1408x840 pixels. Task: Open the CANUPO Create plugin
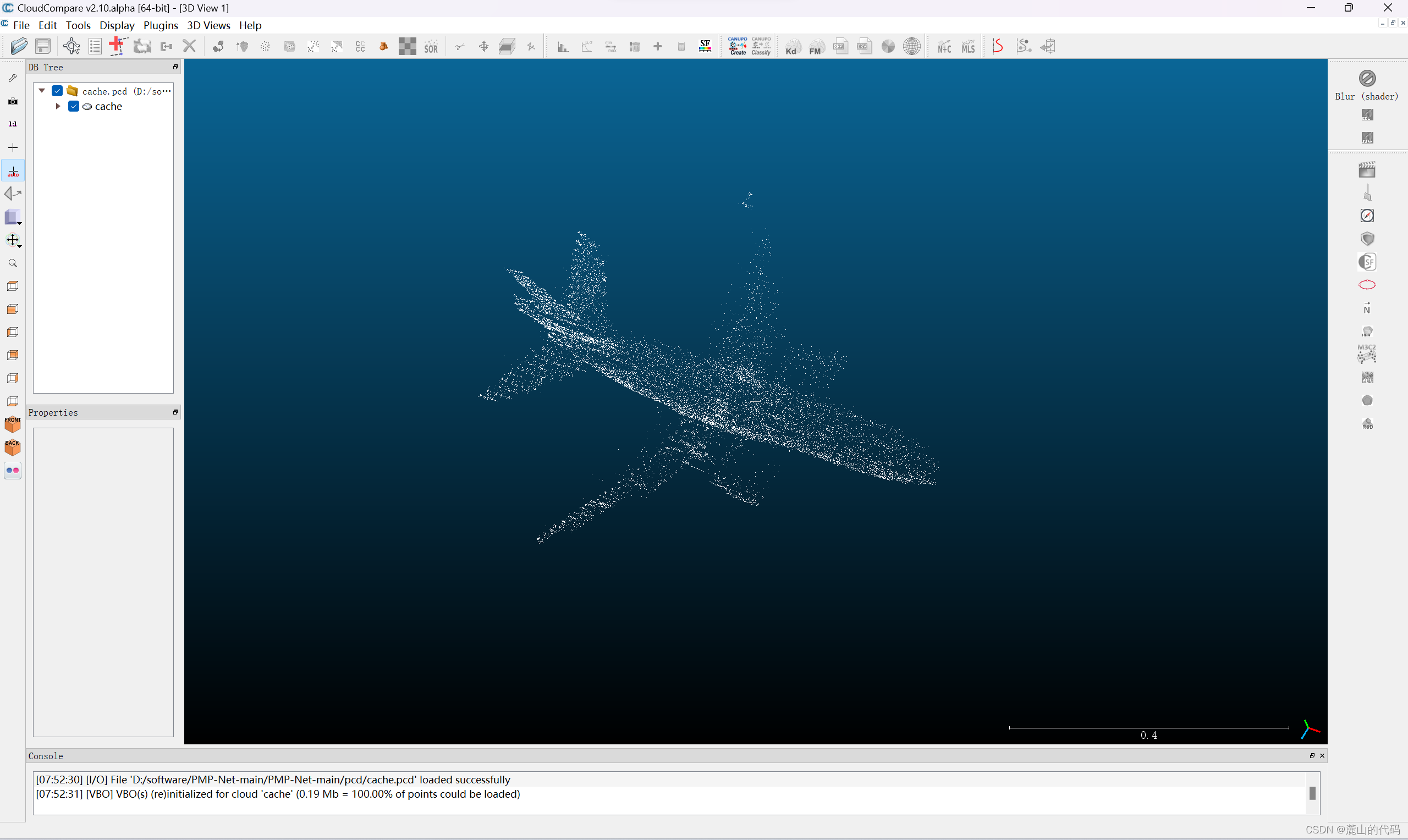[x=737, y=46]
